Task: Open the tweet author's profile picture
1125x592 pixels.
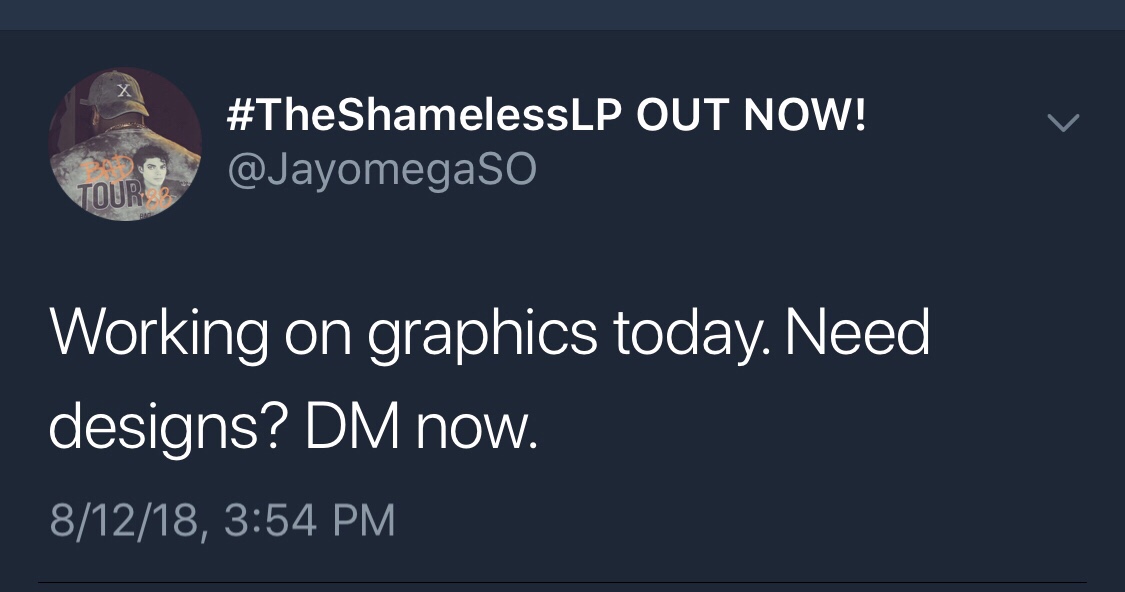Action: pos(125,145)
